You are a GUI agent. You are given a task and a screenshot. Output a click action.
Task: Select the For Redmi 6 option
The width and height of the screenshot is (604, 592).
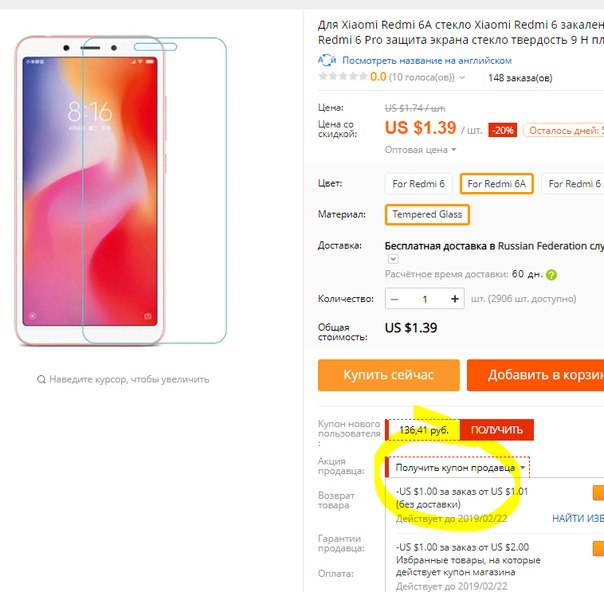(418, 184)
